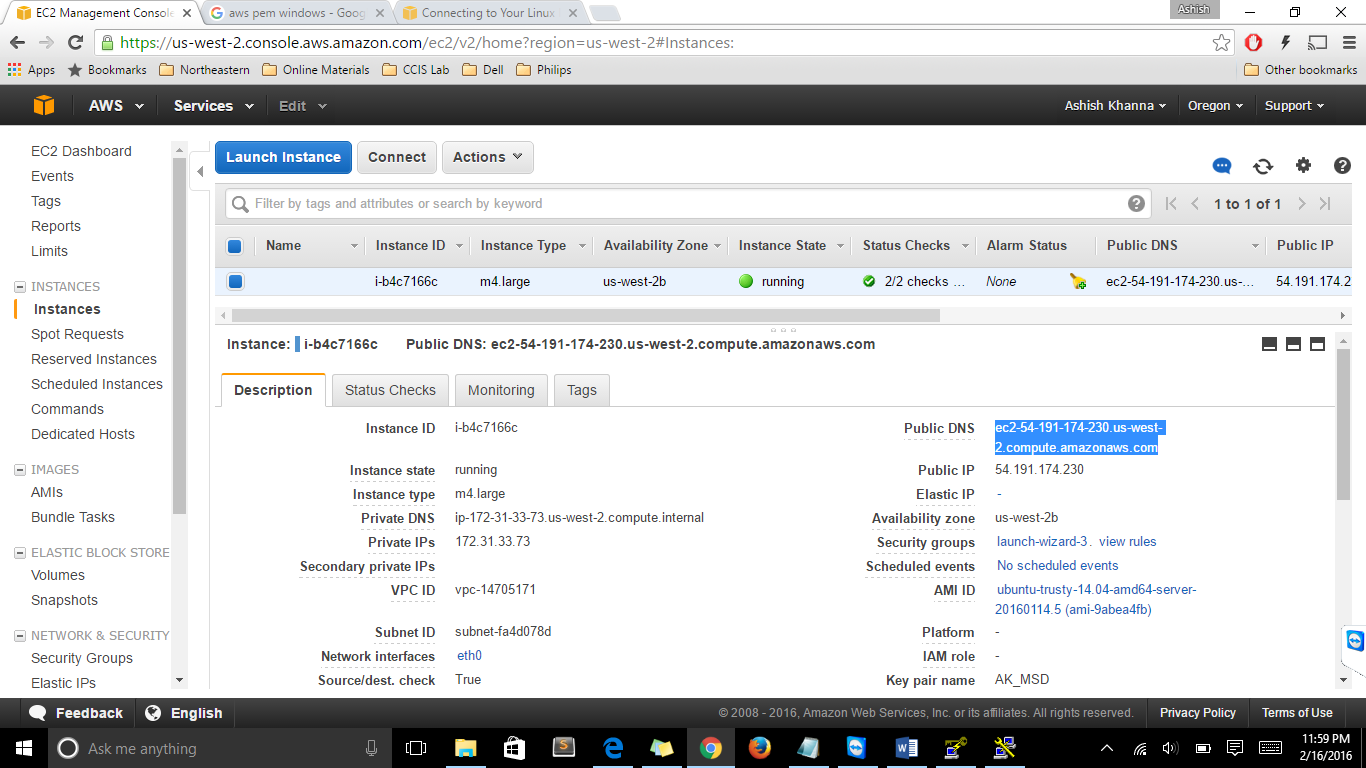Uncheck the i-b4c7166c instance row checkbox
Screen dimensions: 1366x768
235,282
